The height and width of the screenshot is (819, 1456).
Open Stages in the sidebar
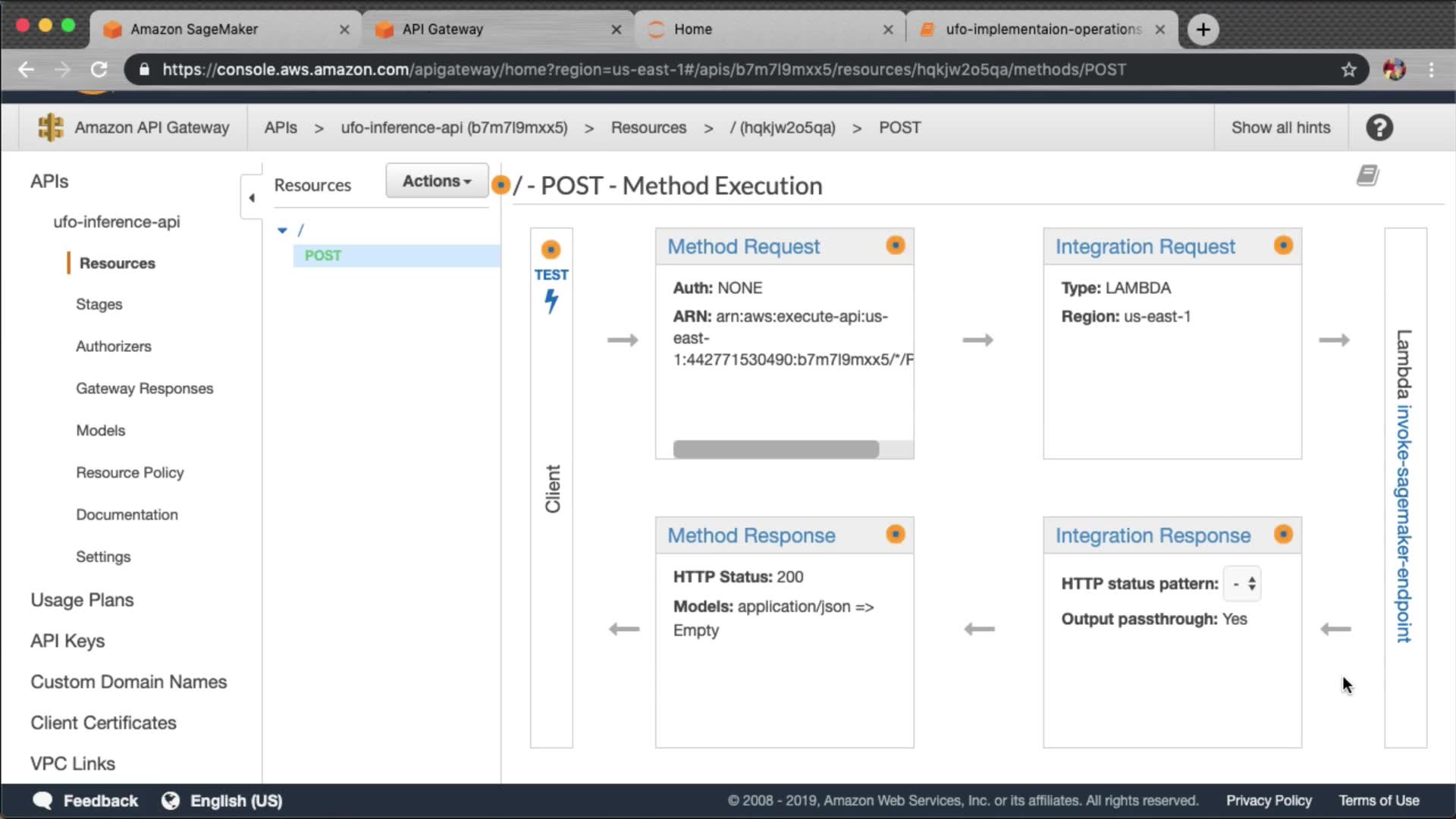(x=99, y=304)
